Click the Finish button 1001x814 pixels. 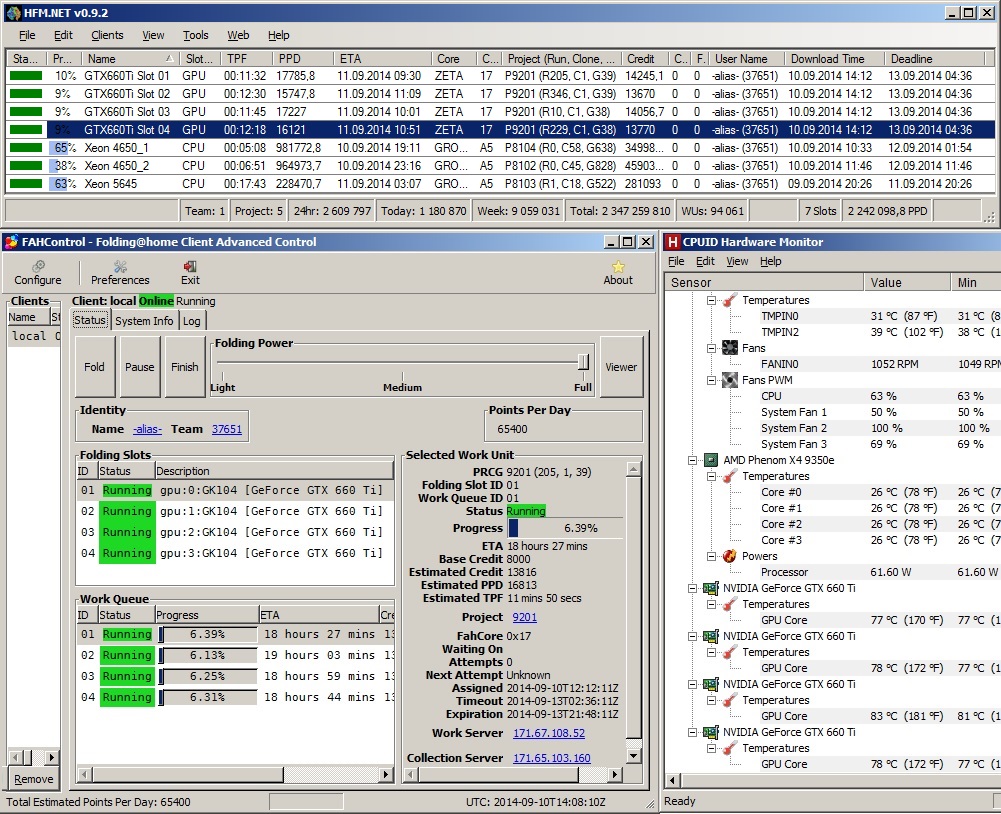click(184, 367)
